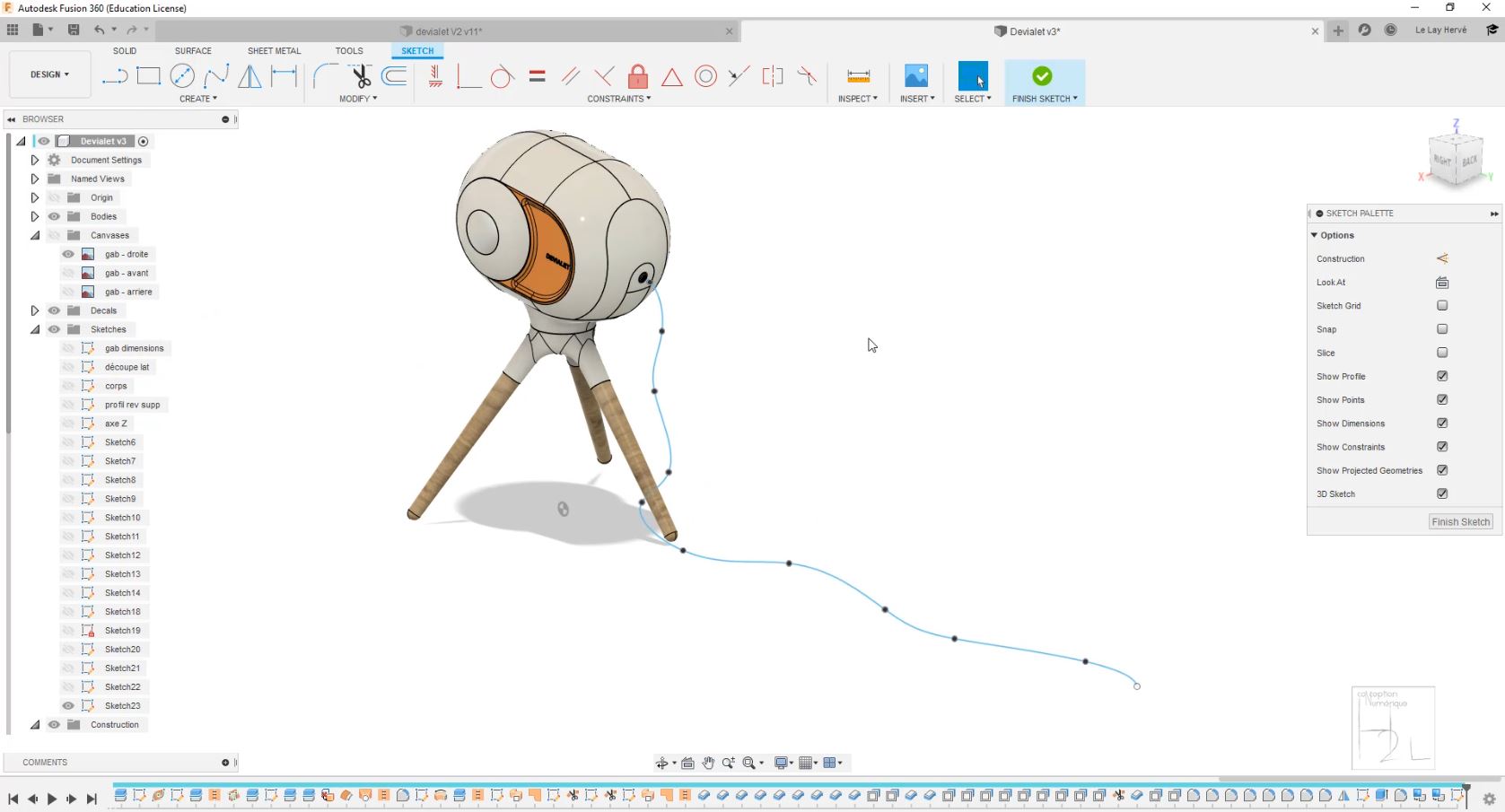
Task: Click the green Finish Sketch checkmark
Action: click(1042, 76)
